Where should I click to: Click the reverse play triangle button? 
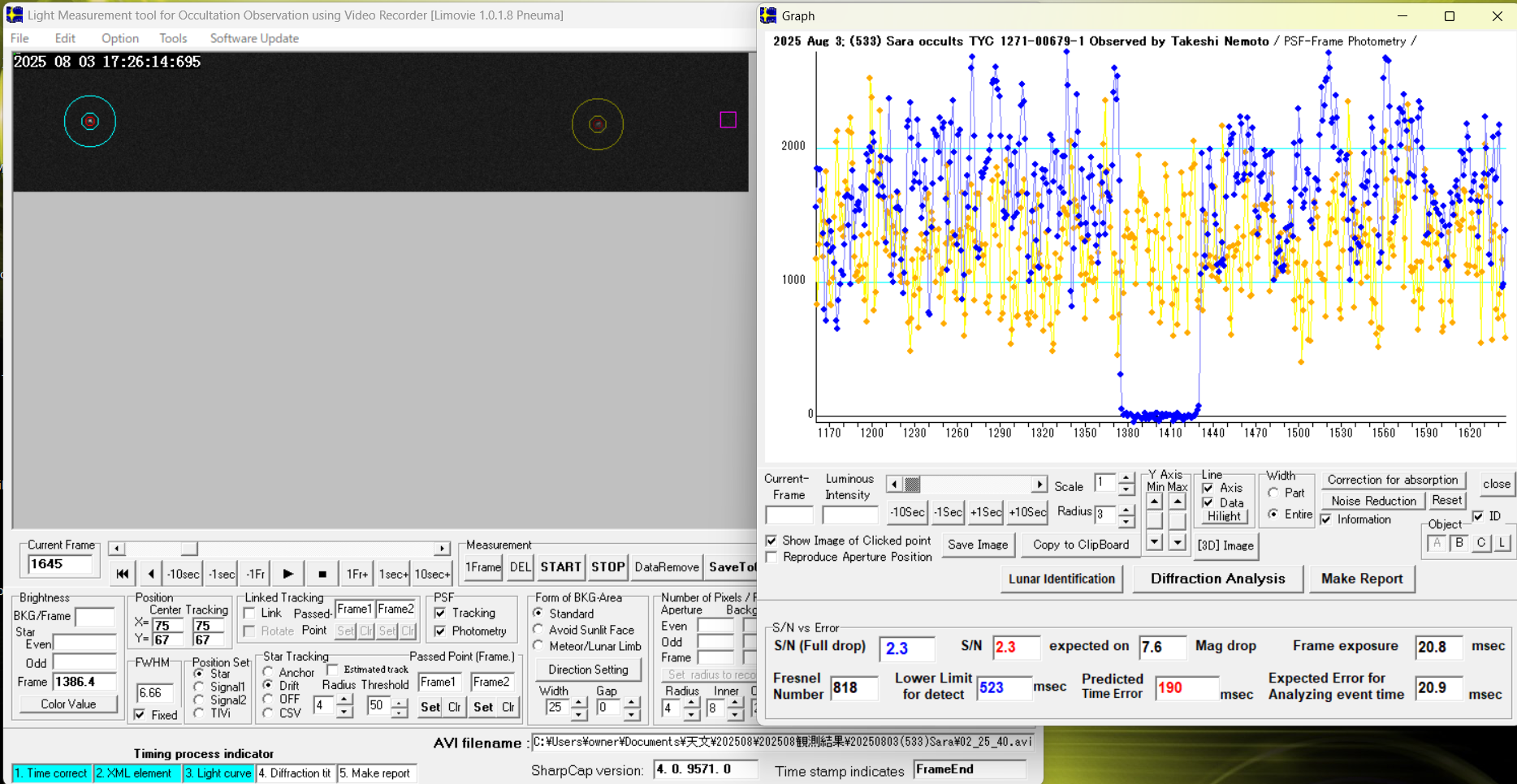[x=151, y=574]
